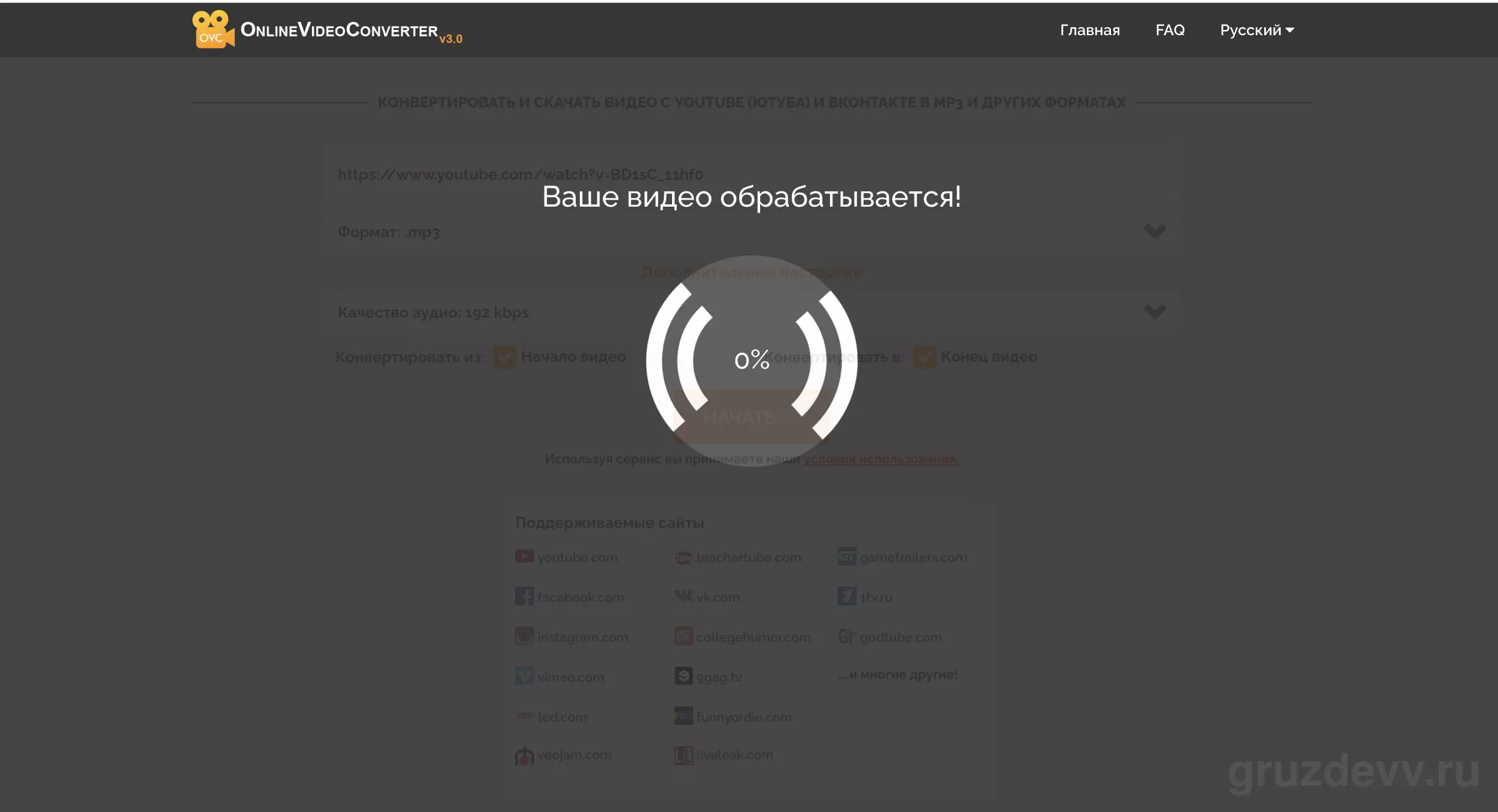The height and width of the screenshot is (812, 1498).
Task: Select the godtube.com text
Action: click(901, 637)
